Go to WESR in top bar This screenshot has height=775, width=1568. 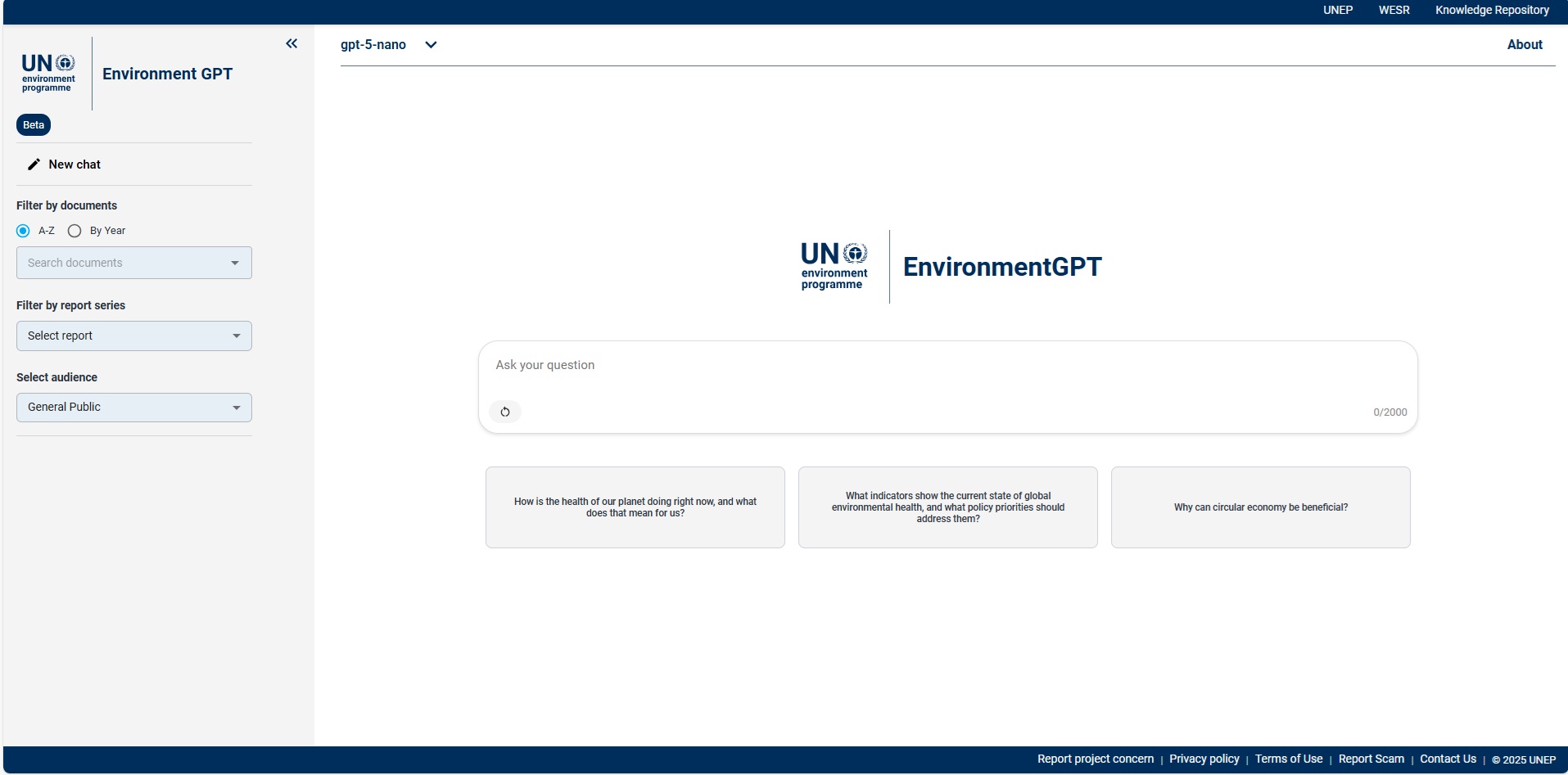click(1394, 11)
